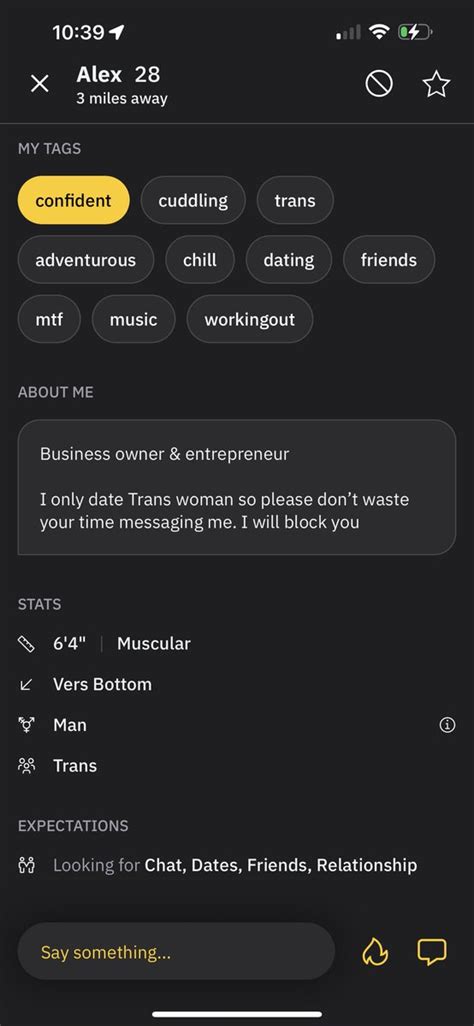The height and width of the screenshot is (1026, 474).
Task: Tap the About Me text box
Action: [x=236, y=487]
